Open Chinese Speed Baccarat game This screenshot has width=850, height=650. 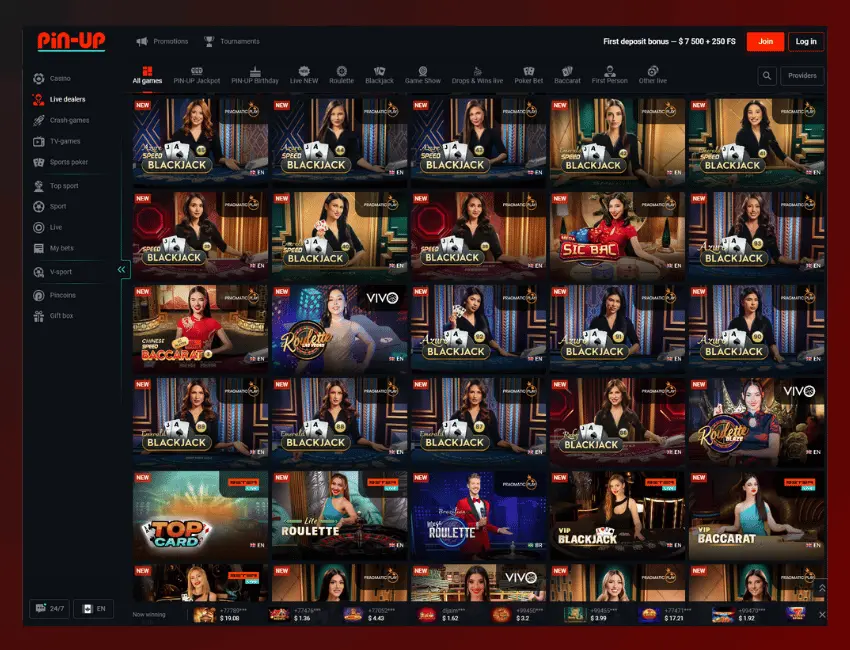[x=200, y=329]
